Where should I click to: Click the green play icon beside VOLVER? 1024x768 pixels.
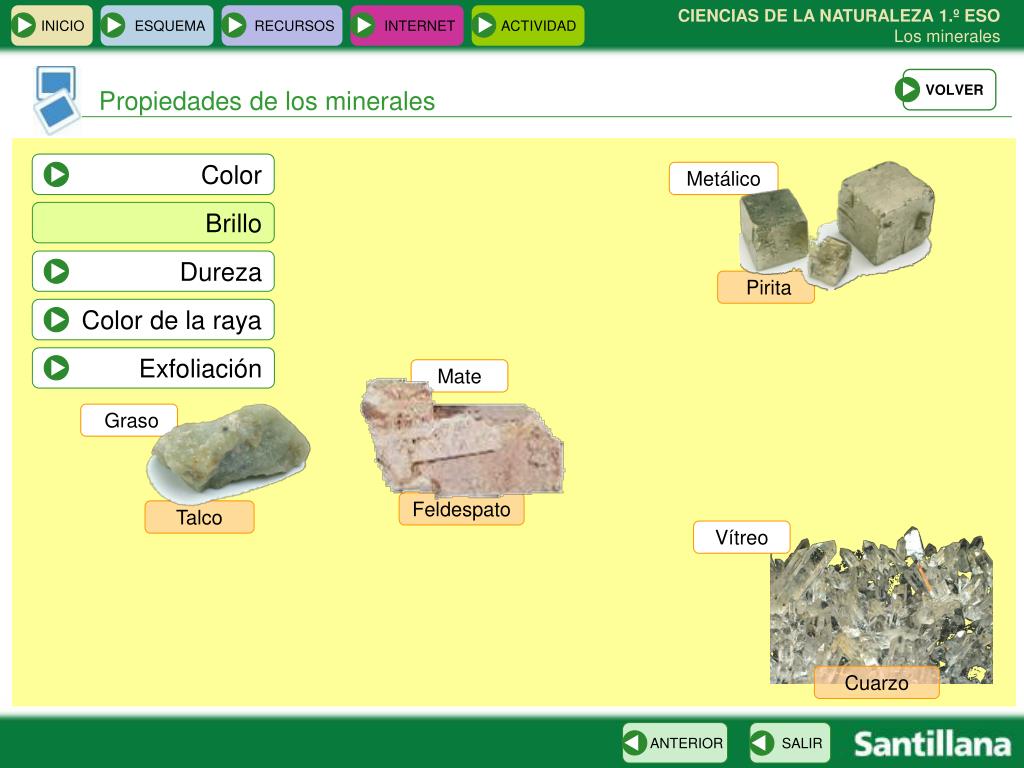[908, 89]
